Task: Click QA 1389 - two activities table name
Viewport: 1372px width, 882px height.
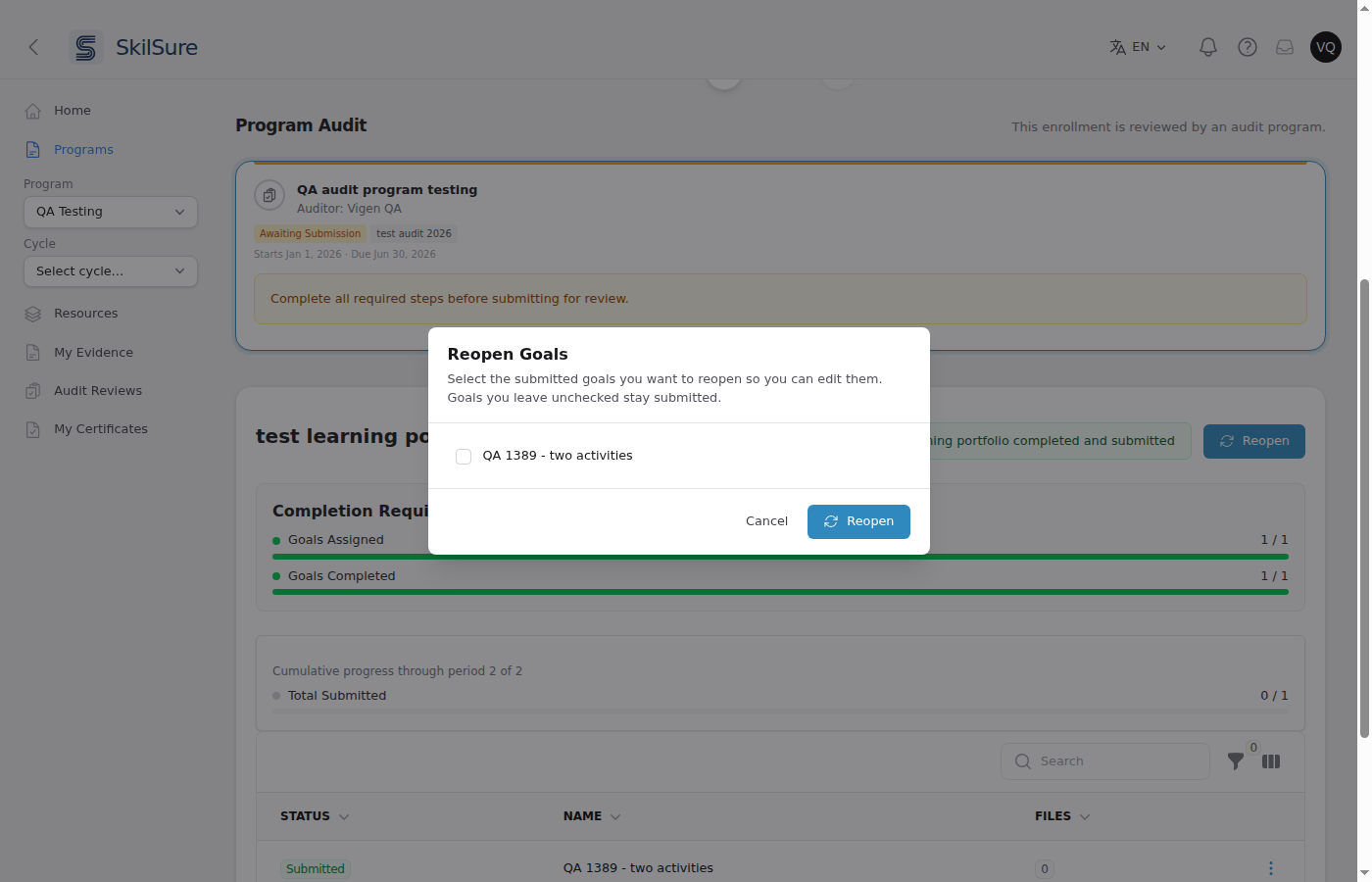Action: [638, 868]
